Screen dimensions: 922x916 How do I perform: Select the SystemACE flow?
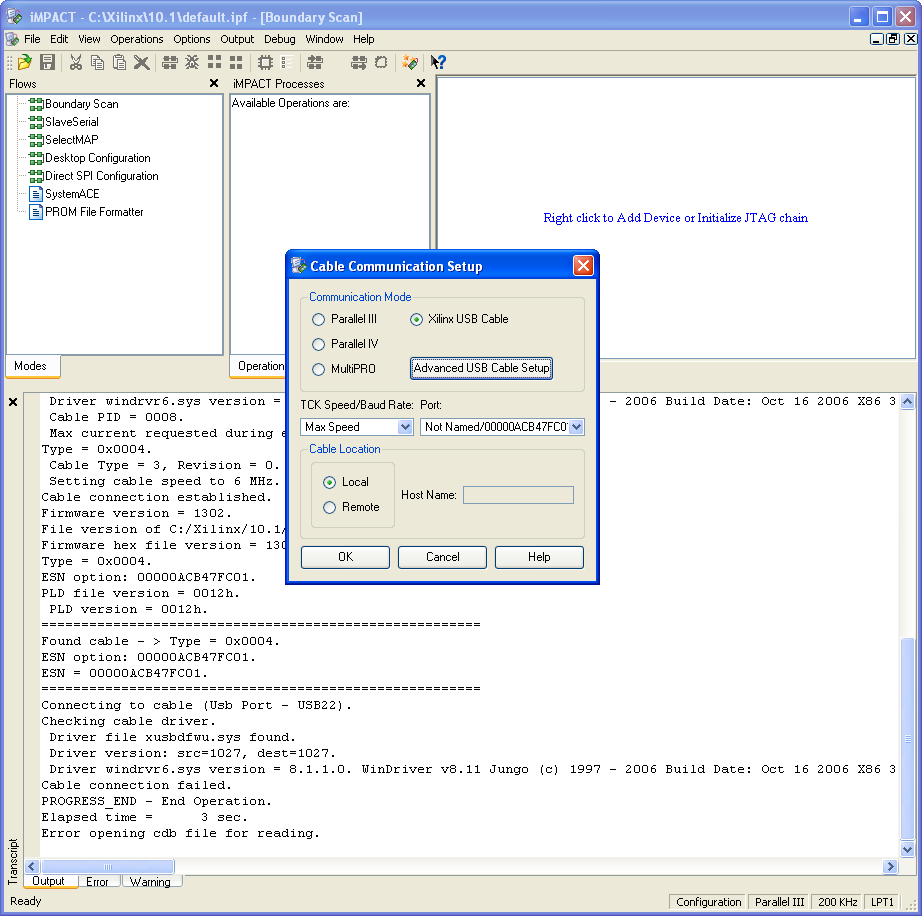(72, 194)
